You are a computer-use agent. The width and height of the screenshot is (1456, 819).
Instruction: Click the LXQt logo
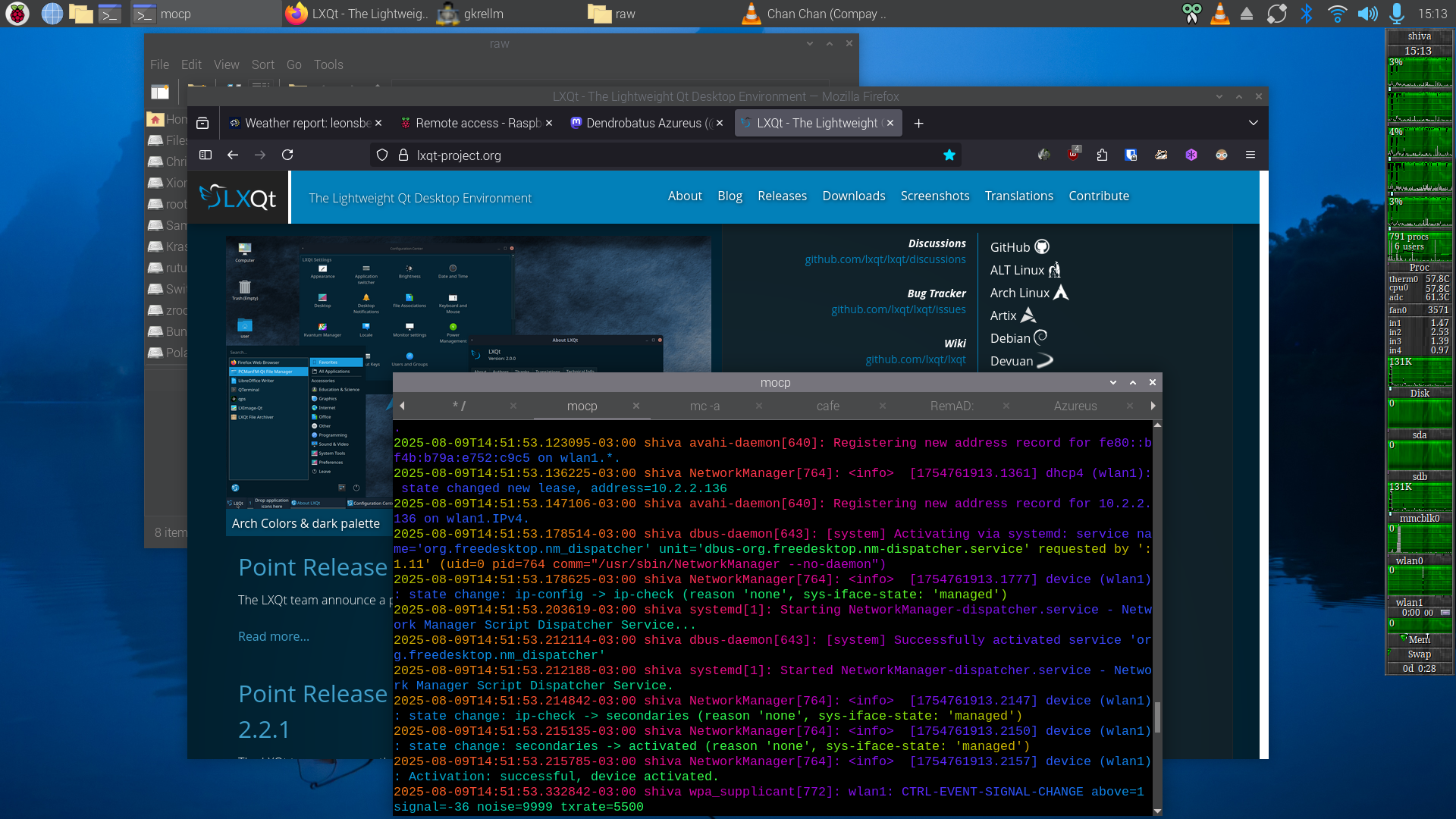coord(238,197)
